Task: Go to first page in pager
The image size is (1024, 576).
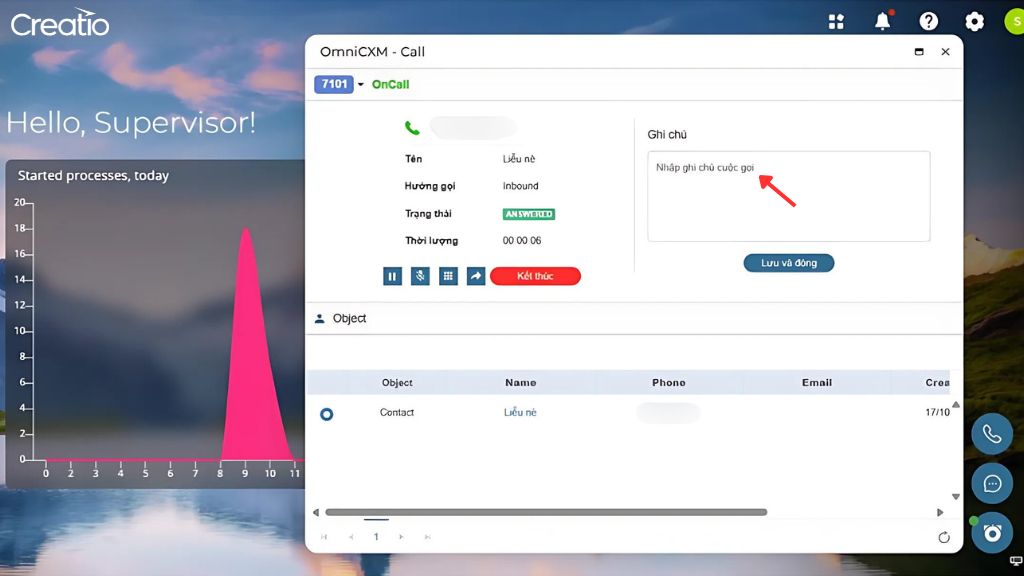Action: [x=324, y=537]
